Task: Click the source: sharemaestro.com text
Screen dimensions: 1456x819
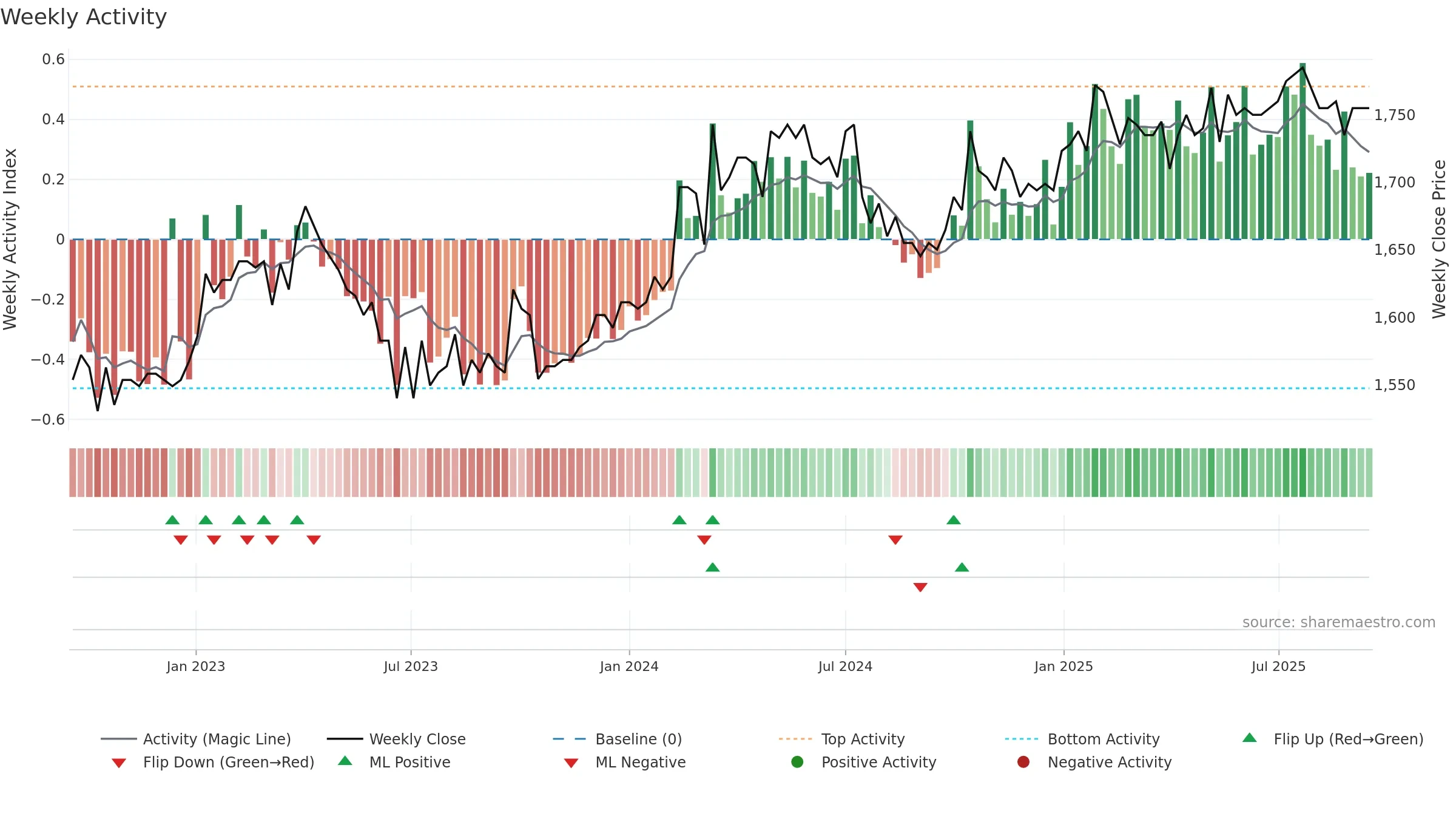Action: [x=1339, y=622]
